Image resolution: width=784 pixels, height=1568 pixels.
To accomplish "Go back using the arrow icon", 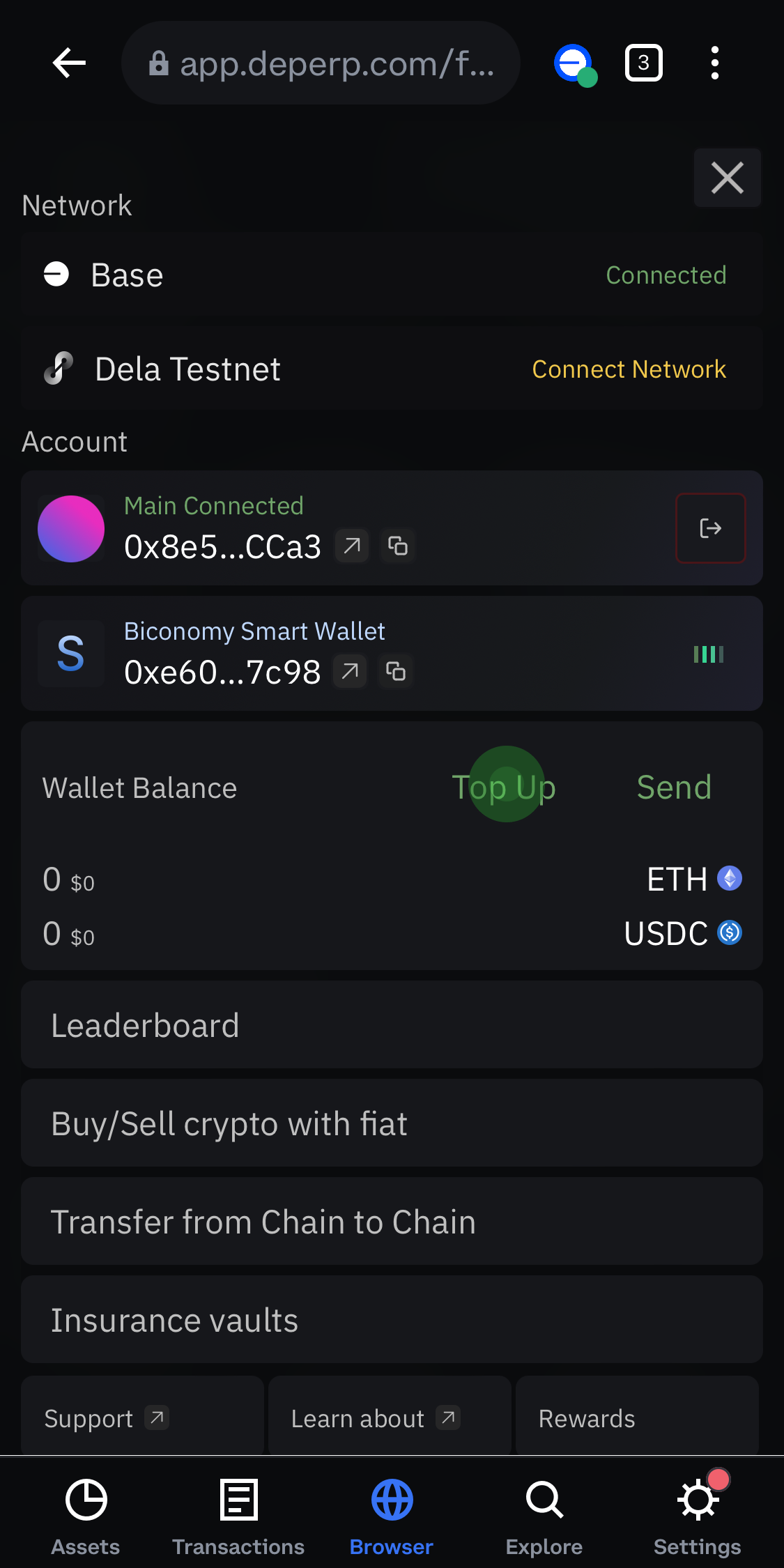I will (69, 63).
